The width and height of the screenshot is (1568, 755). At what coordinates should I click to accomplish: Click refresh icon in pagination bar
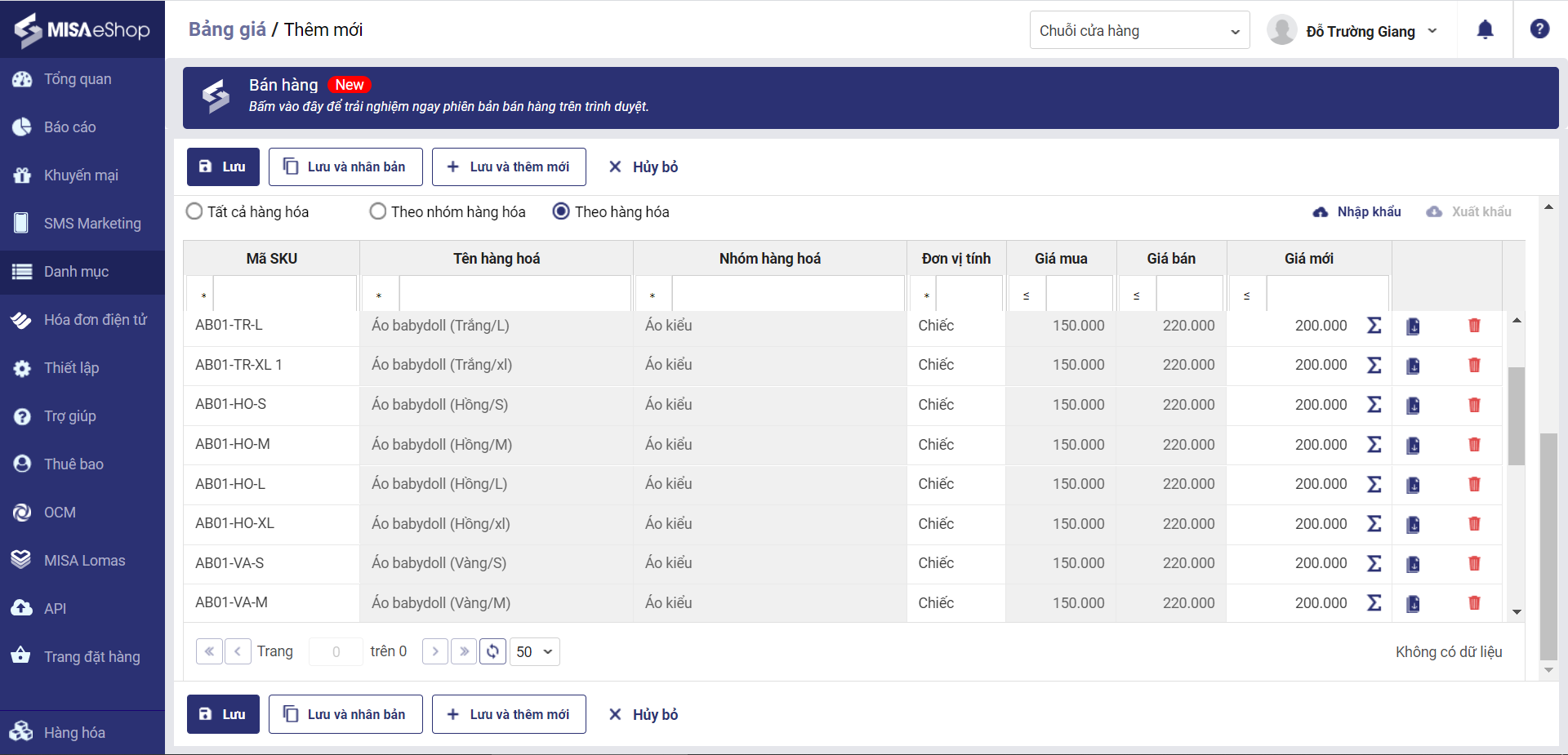[492, 651]
